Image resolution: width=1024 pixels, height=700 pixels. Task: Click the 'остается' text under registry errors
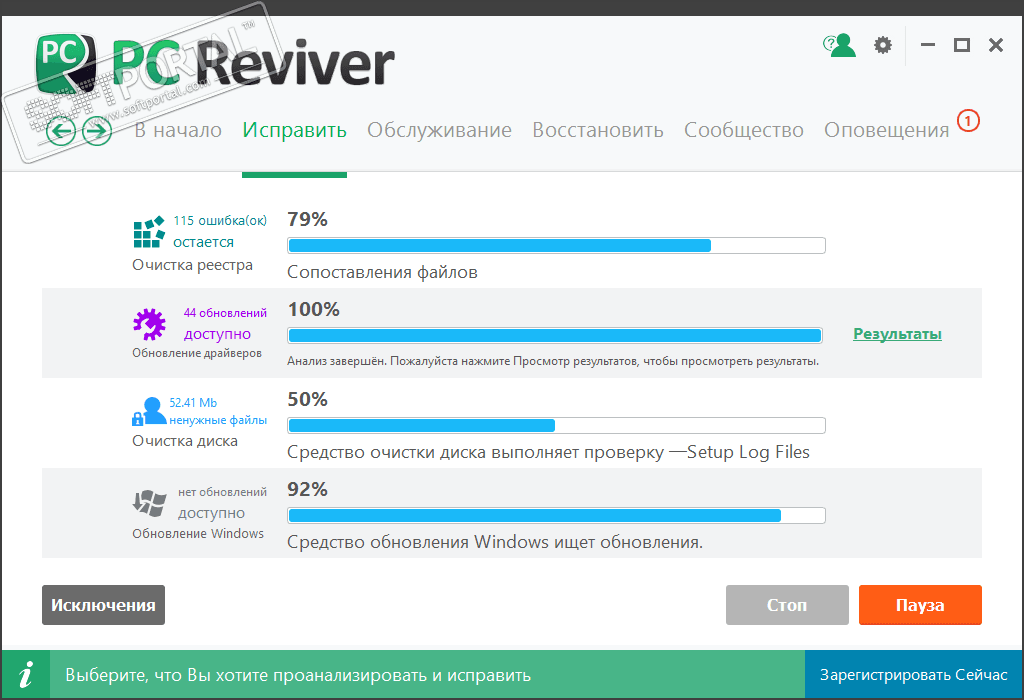pyautogui.click(x=204, y=242)
